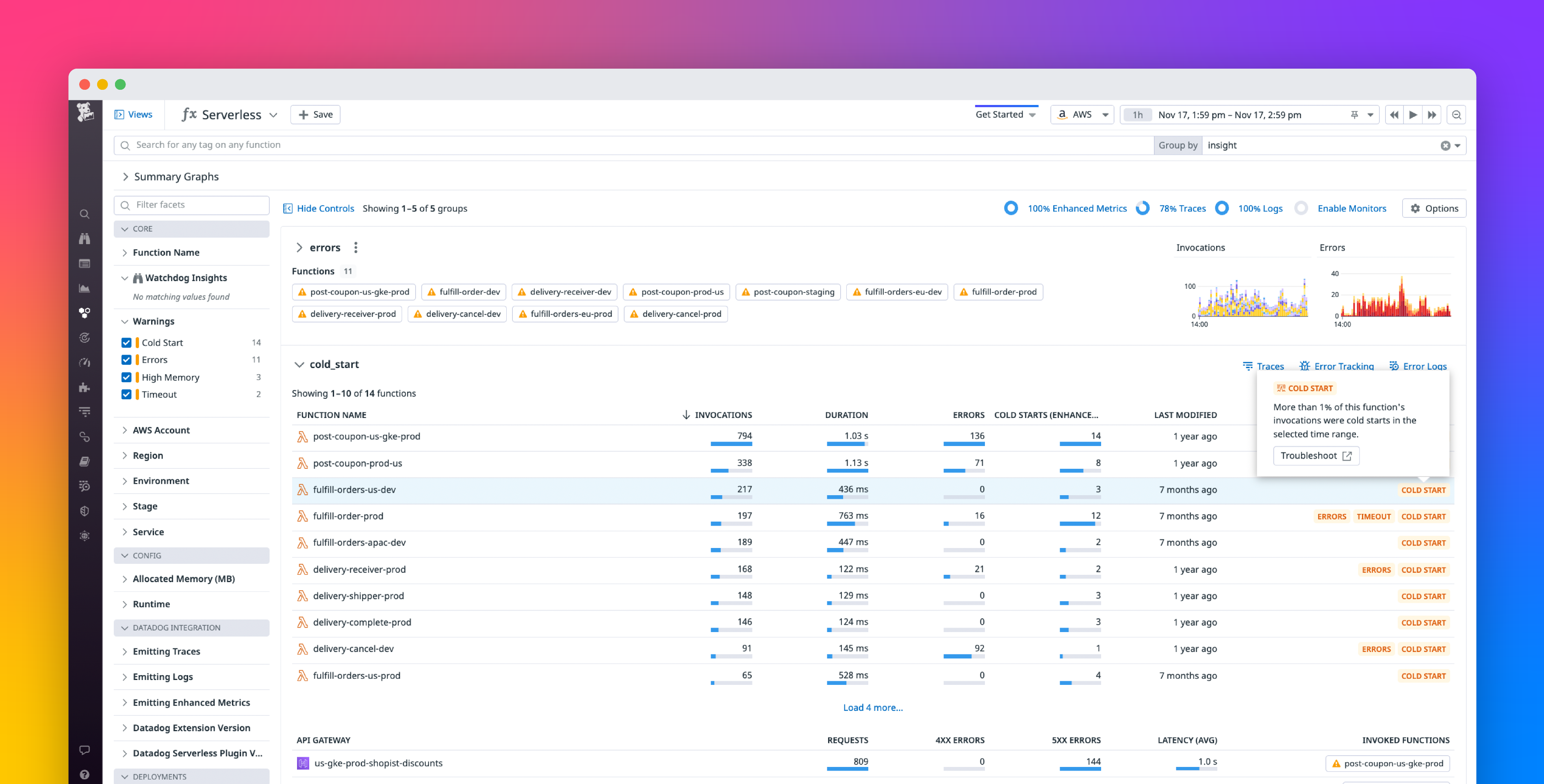Open Watchdog via the binoculars sidebar icon

(x=84, y=238)
